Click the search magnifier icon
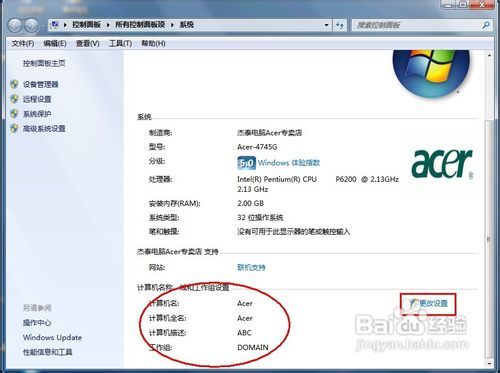 tap(486, 25)
